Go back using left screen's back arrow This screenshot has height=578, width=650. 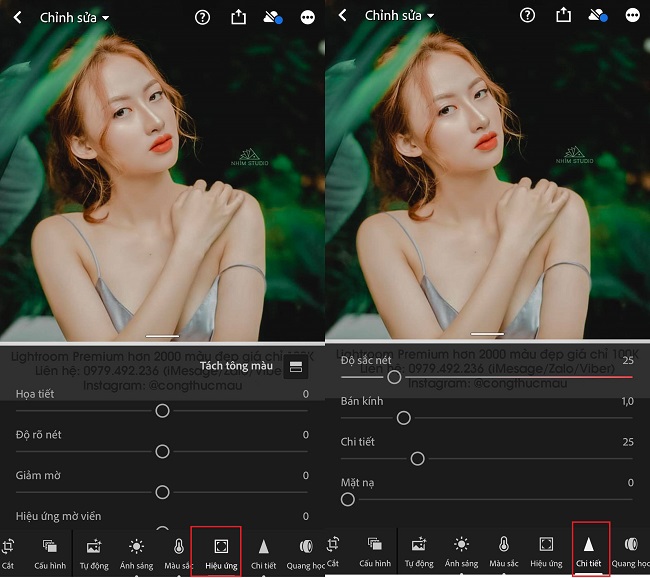pos(17,17)
